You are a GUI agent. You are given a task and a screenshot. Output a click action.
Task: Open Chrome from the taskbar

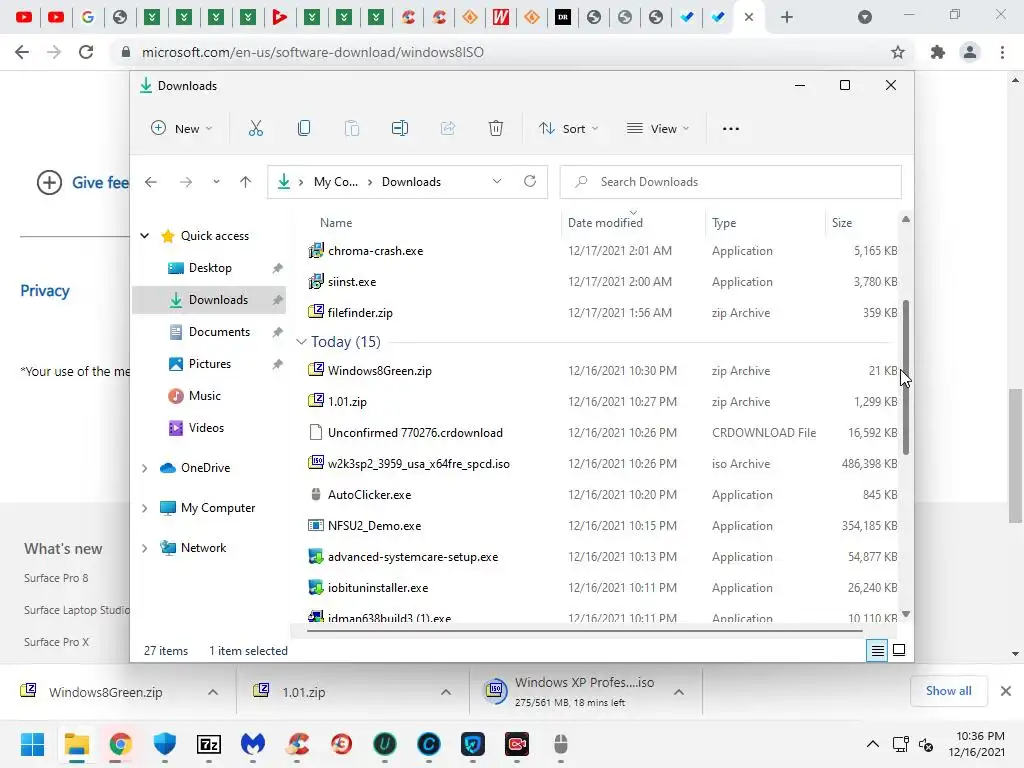pos(120,744)
